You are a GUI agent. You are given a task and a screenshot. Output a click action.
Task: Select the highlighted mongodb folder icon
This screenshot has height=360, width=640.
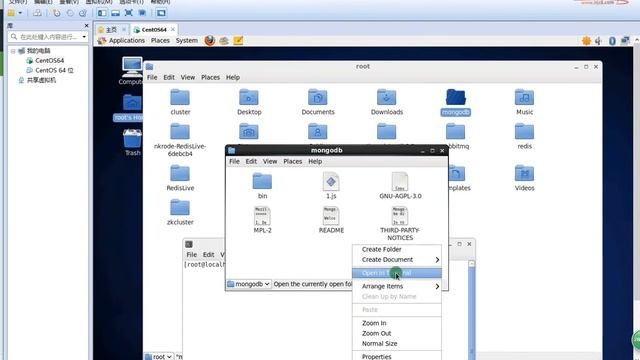(456, 98)
